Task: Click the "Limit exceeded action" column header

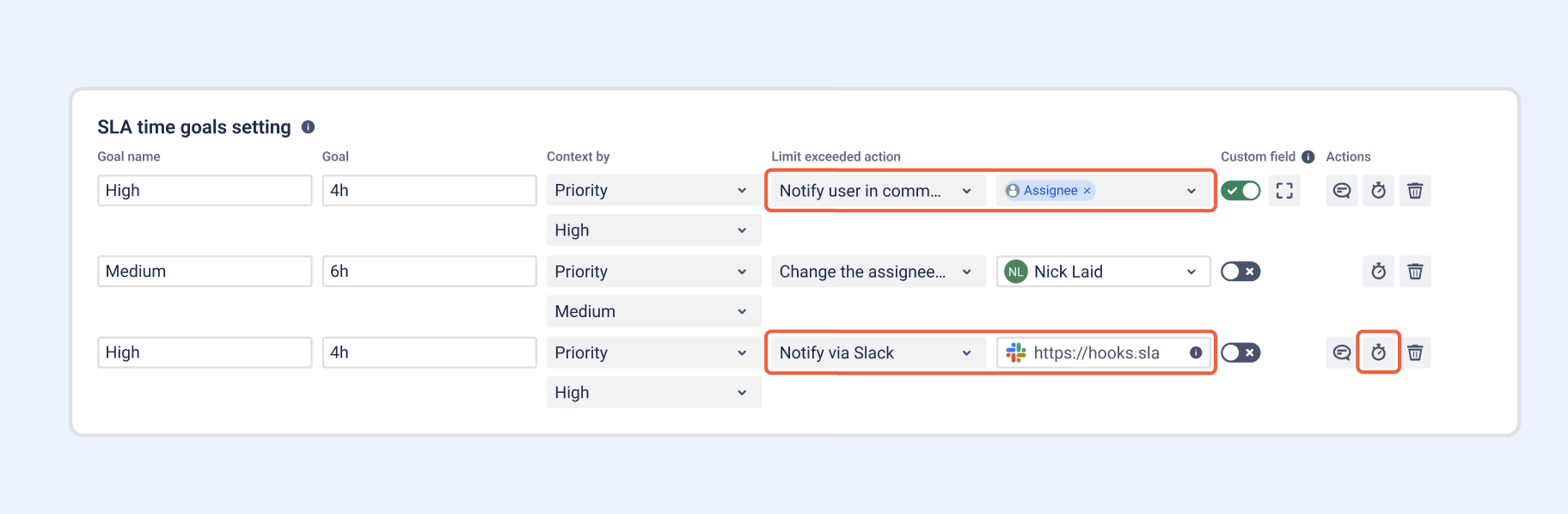Action: [x=836, y=156]
